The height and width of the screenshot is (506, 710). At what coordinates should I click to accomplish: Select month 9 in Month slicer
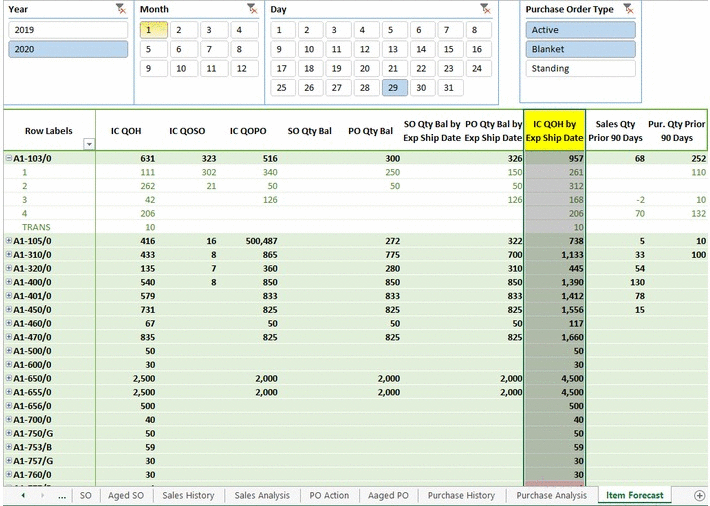[x=154, y=68]
